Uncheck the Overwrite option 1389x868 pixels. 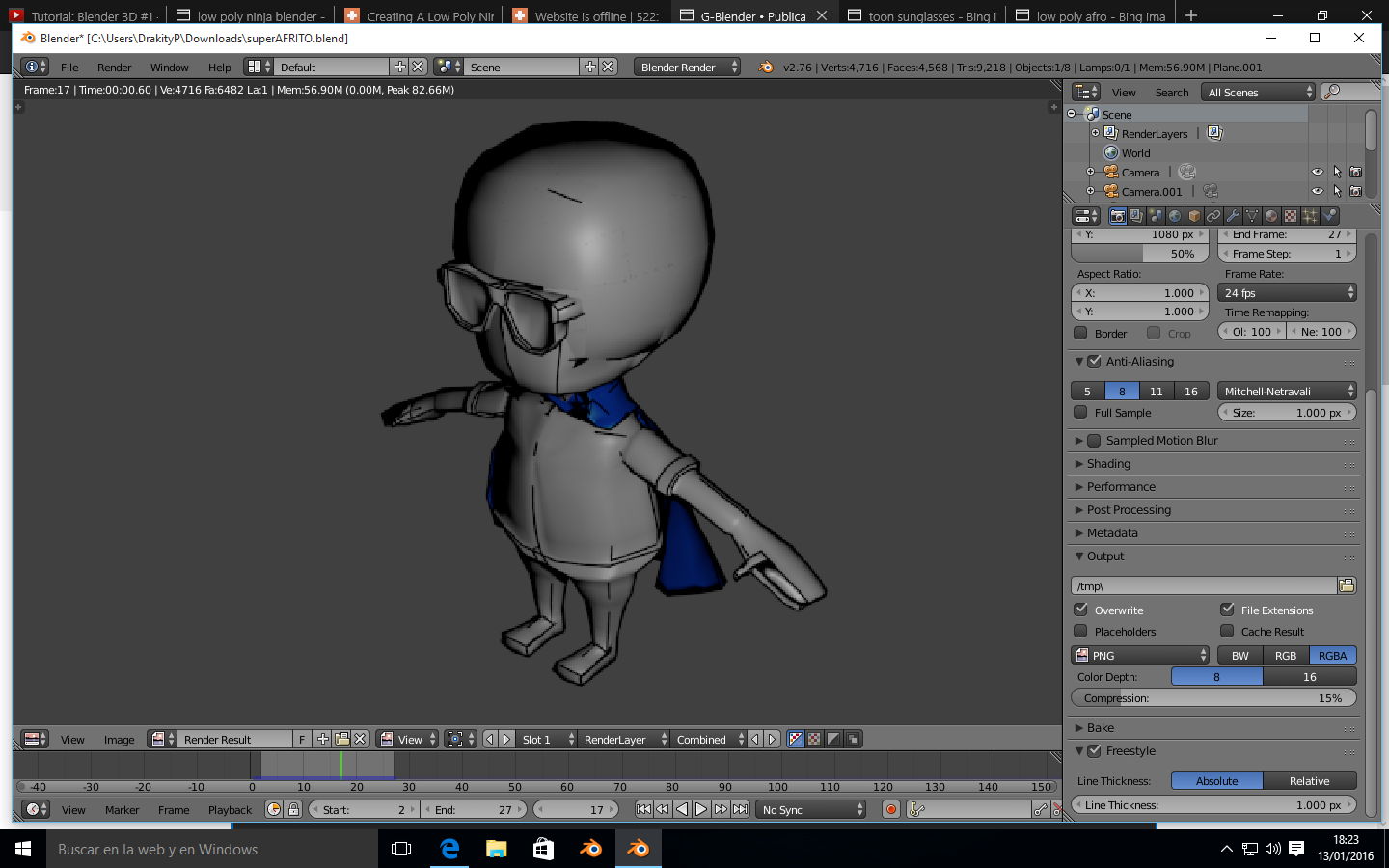point(1081,610)
